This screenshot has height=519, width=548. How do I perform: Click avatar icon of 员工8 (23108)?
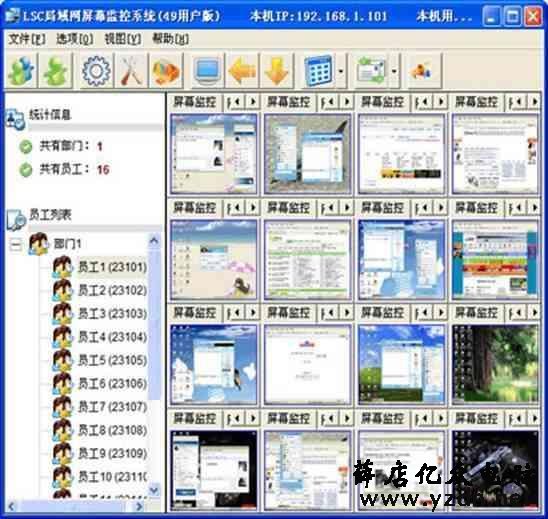tap(62, 430)
